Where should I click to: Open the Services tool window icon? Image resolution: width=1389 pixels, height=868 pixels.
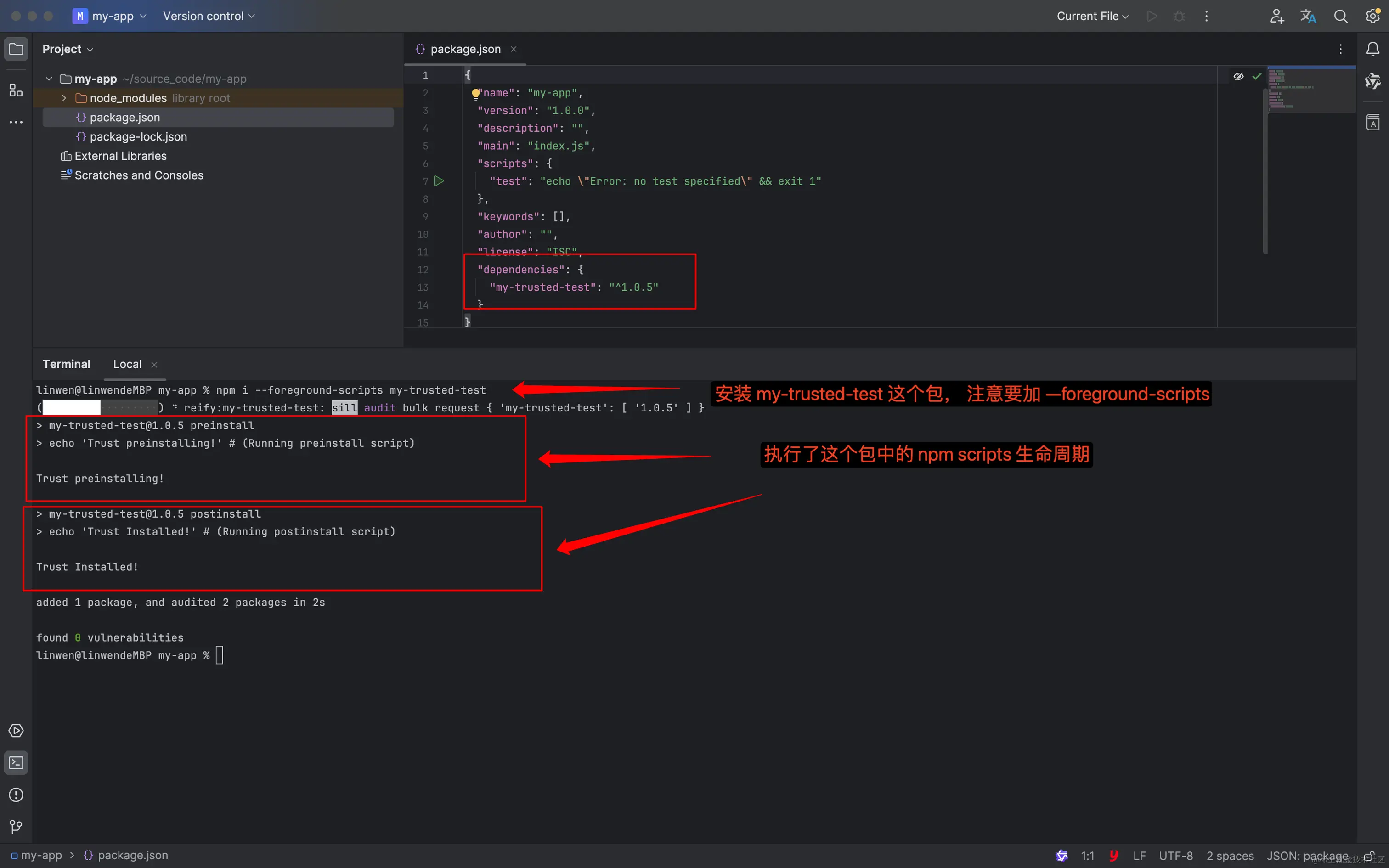[16, 731]
